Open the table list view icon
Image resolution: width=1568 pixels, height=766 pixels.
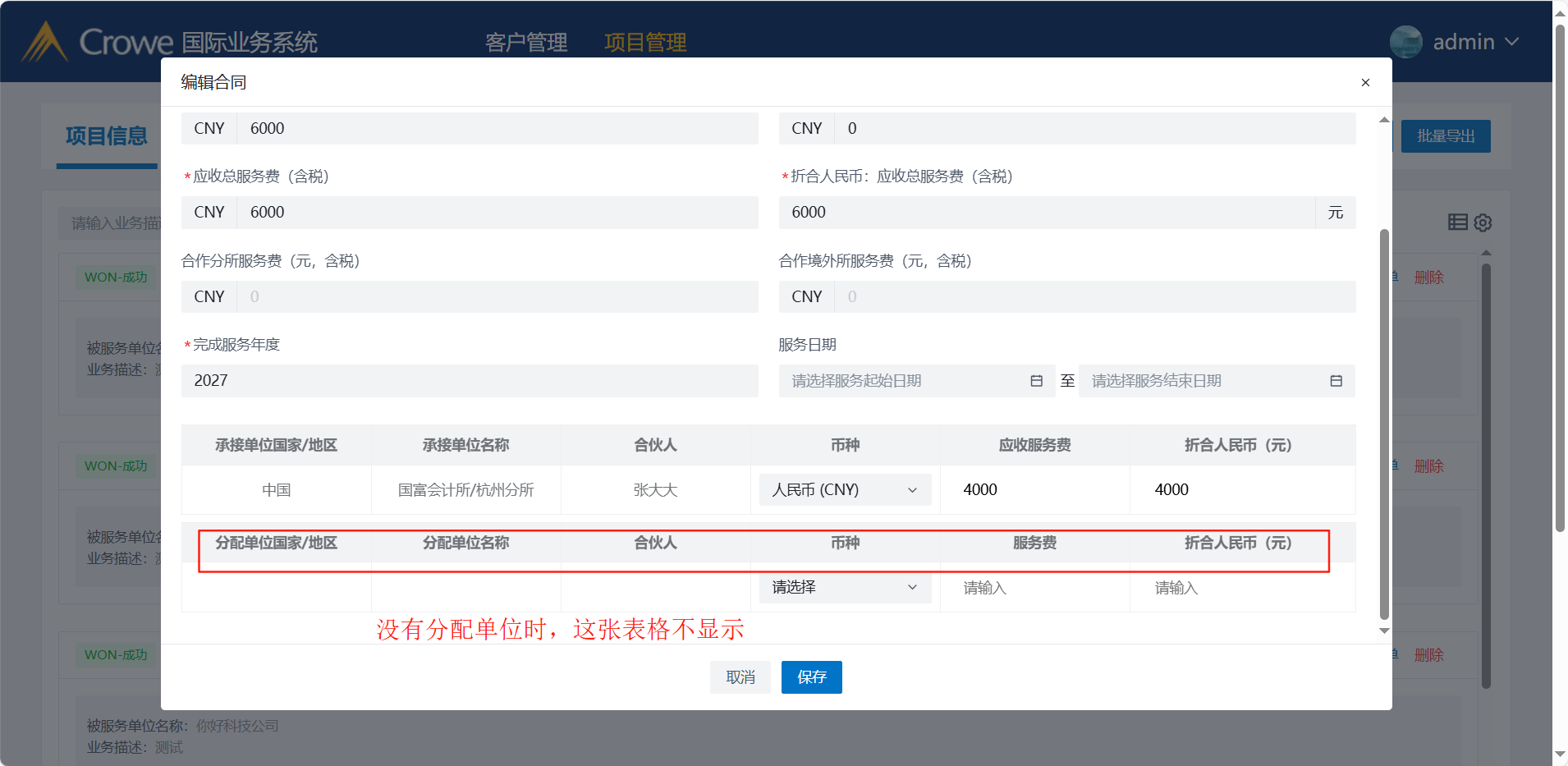click(x=1457, y=222)
